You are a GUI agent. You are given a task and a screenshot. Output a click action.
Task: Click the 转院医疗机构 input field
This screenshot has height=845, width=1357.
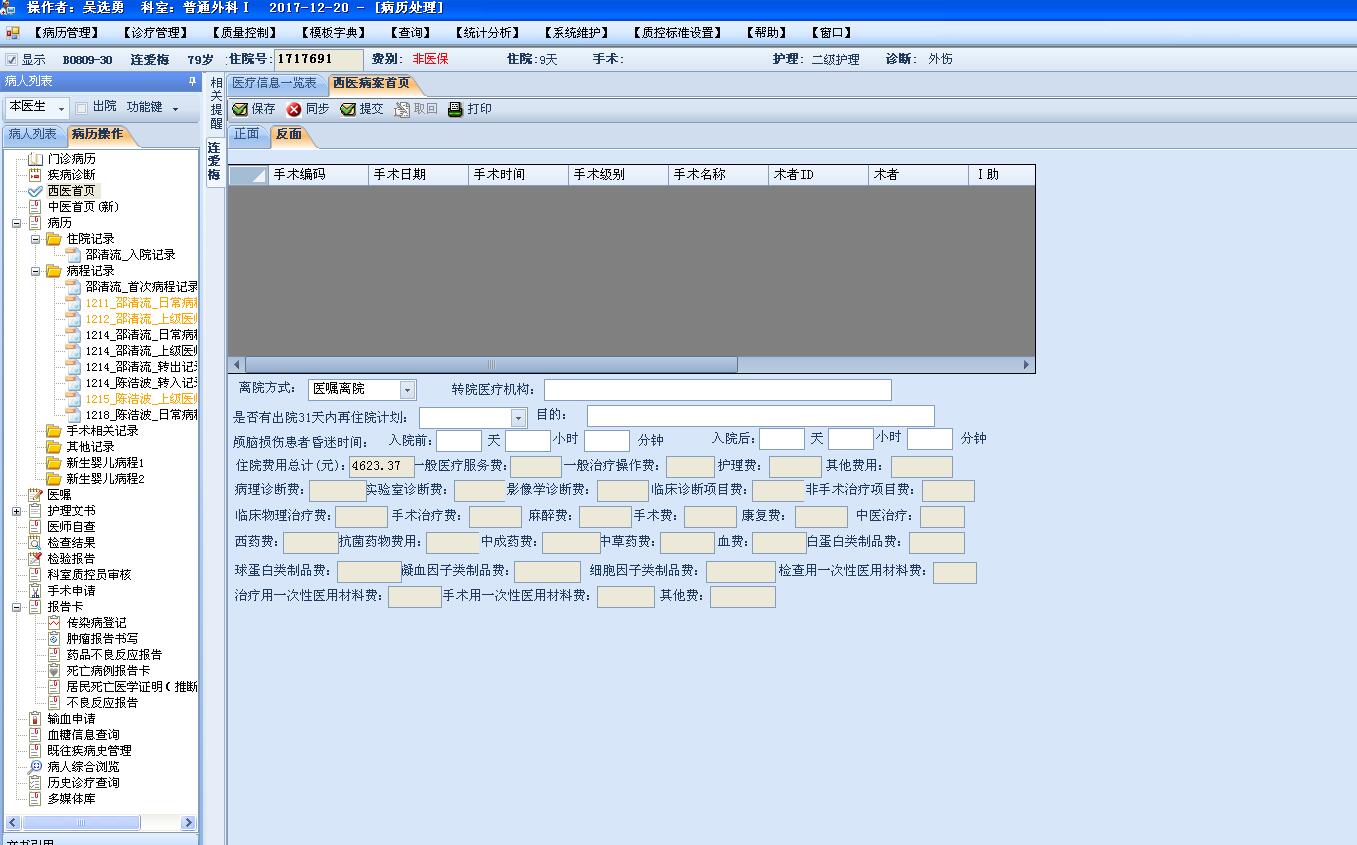717,389
